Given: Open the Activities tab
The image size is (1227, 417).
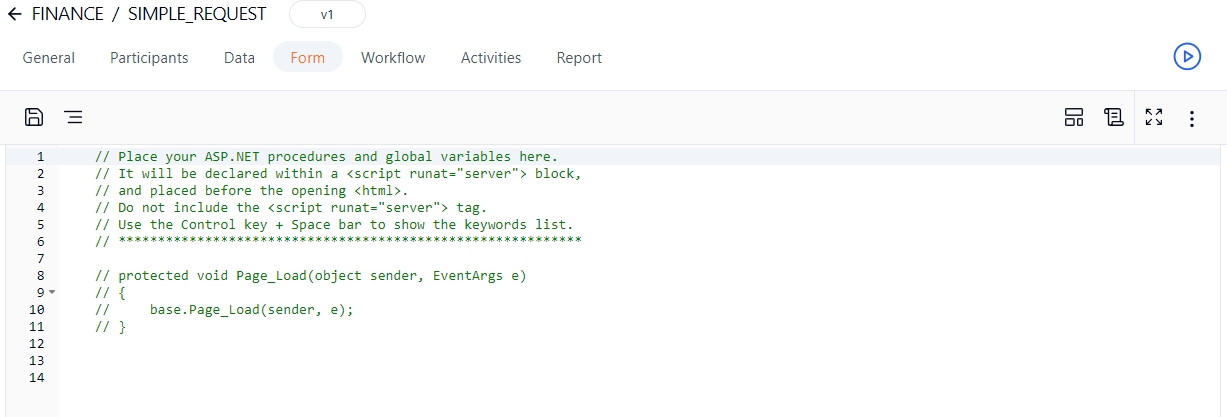Looking at the screenshot, I should 490,58.
